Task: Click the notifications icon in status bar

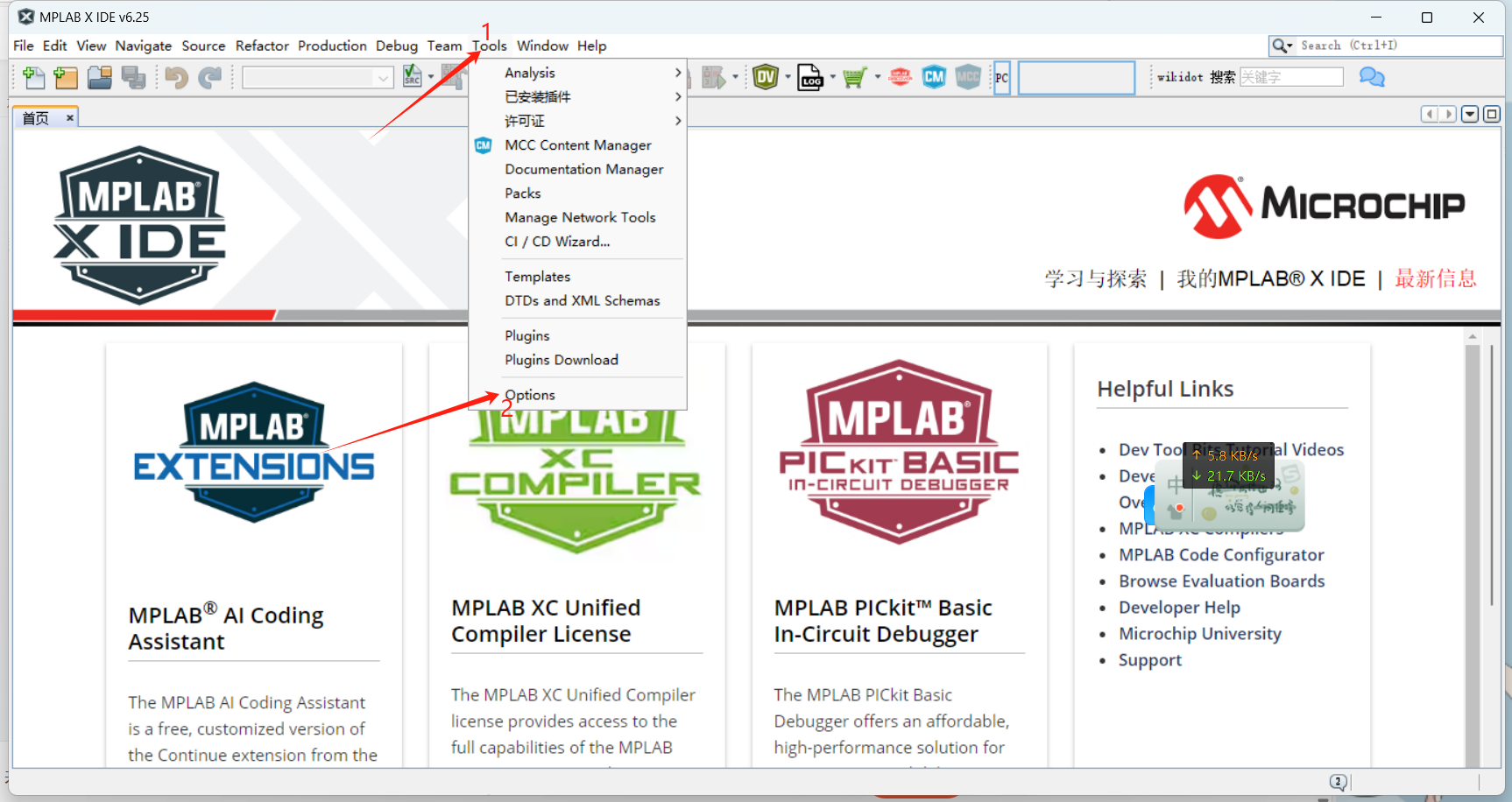Action: [x=1338, y=782]
